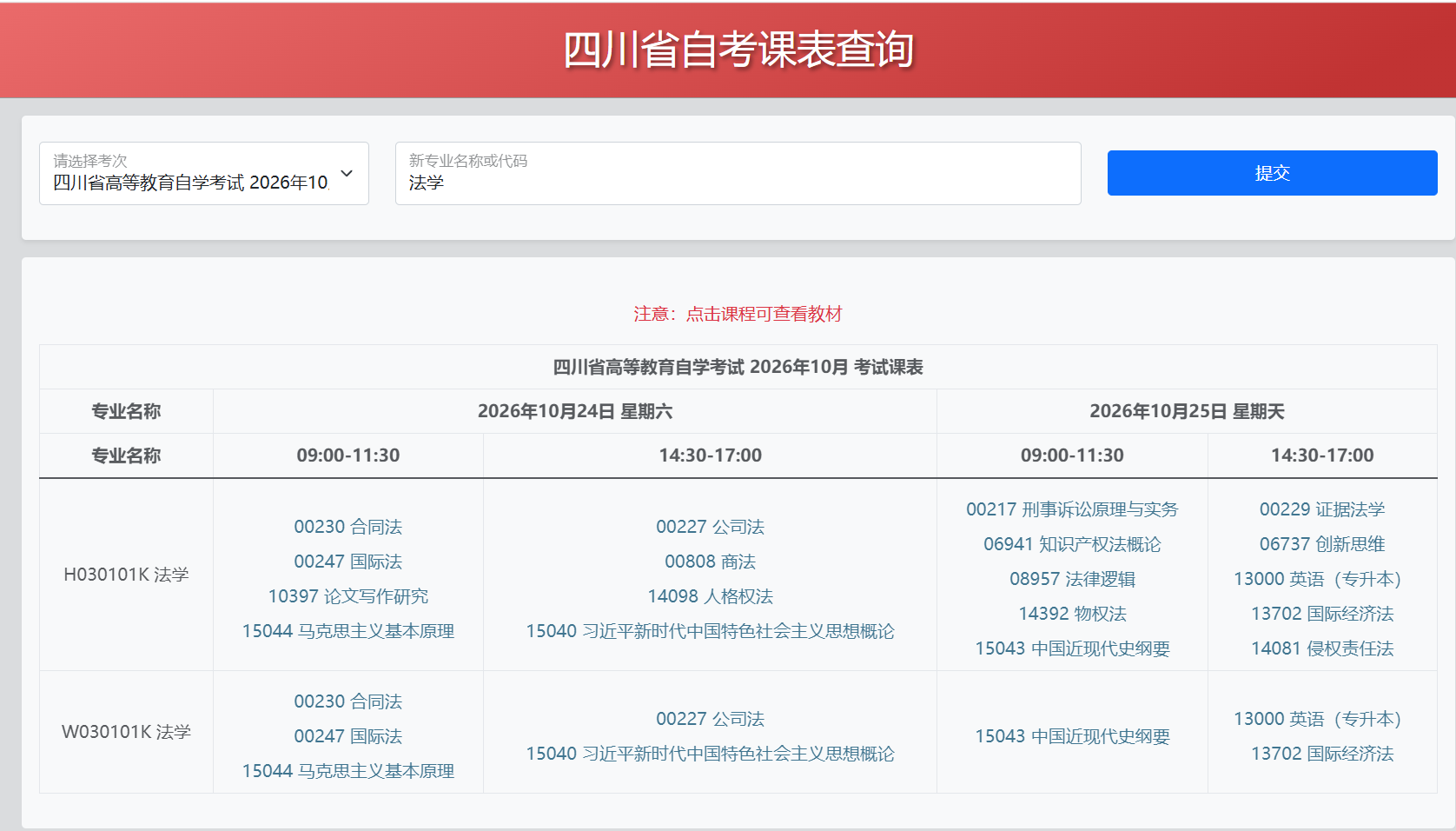Open the exam session dropdown
This screenshot has height=831, width=1456.
point(204,174)
